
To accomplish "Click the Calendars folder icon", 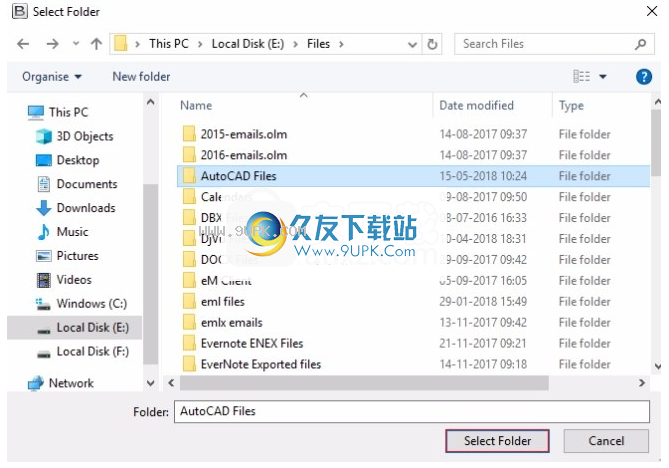I will (189, 197).
